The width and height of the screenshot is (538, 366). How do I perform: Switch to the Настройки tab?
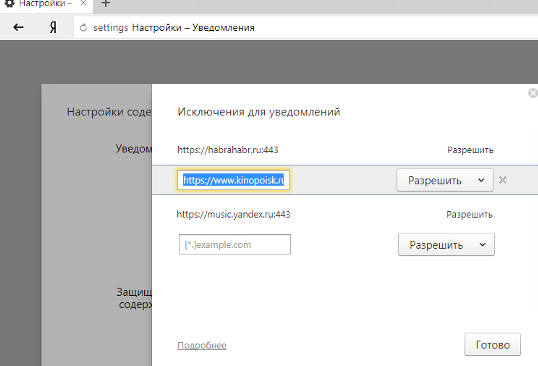[42, 3]
